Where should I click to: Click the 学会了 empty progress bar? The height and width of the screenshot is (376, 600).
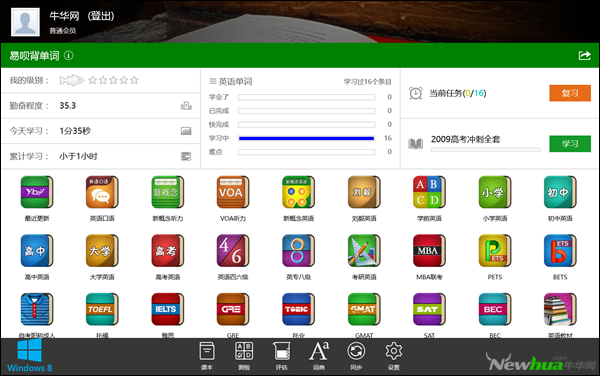click(x=306, y=97)
